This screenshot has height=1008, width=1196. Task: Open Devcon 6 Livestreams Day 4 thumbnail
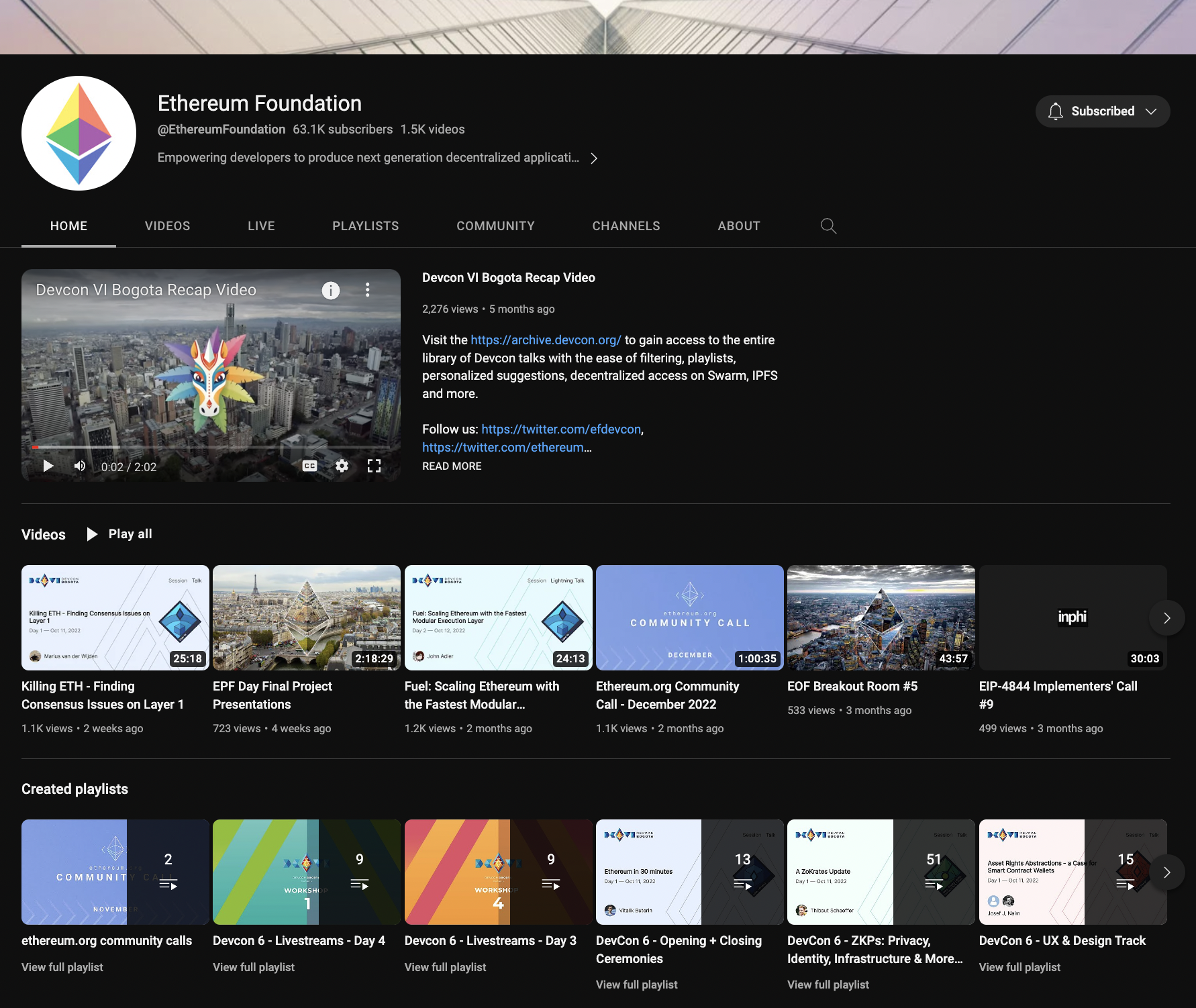coord(307,872)
